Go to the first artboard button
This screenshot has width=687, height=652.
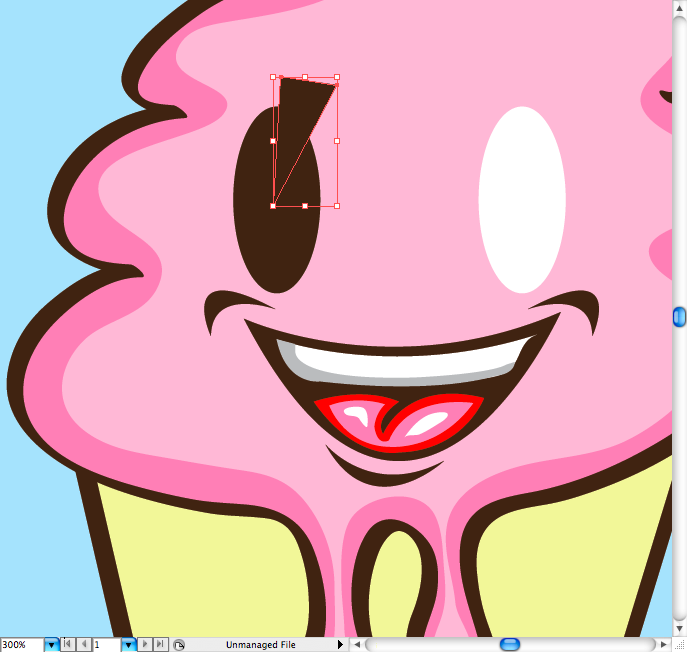(x=68, y=645)
